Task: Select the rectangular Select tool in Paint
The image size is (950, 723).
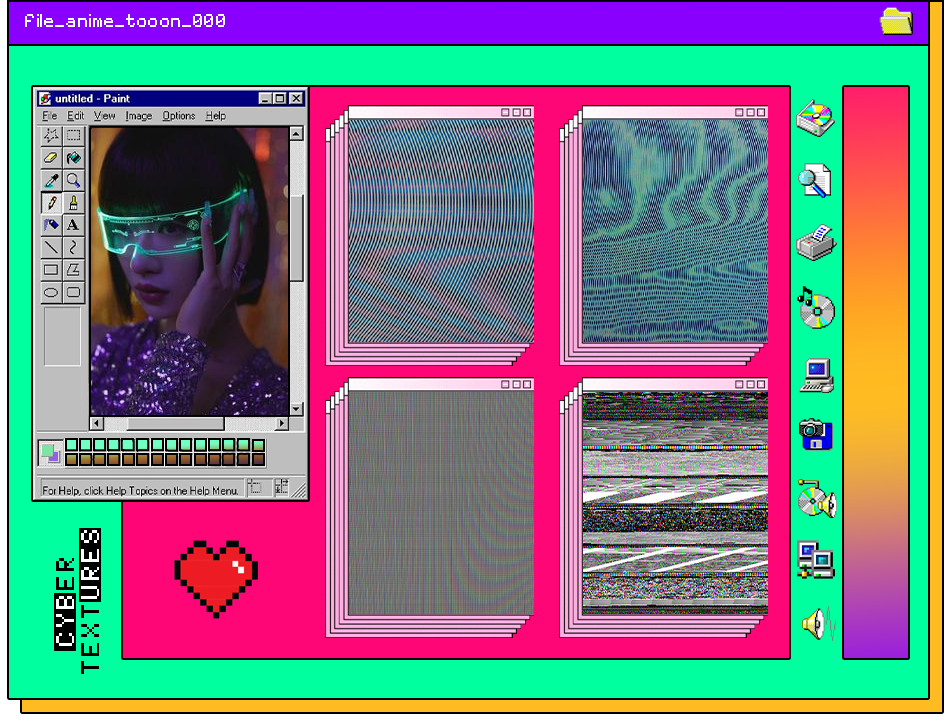Action: (73, 135)
